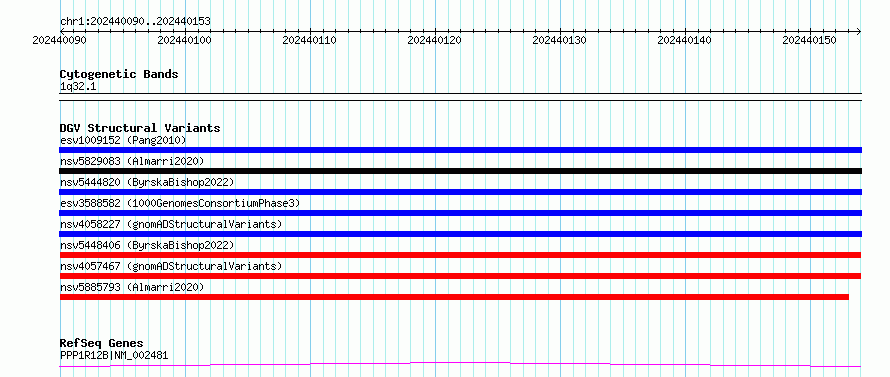Click the chr1:202440090..202440153 region label

[135, 21]
